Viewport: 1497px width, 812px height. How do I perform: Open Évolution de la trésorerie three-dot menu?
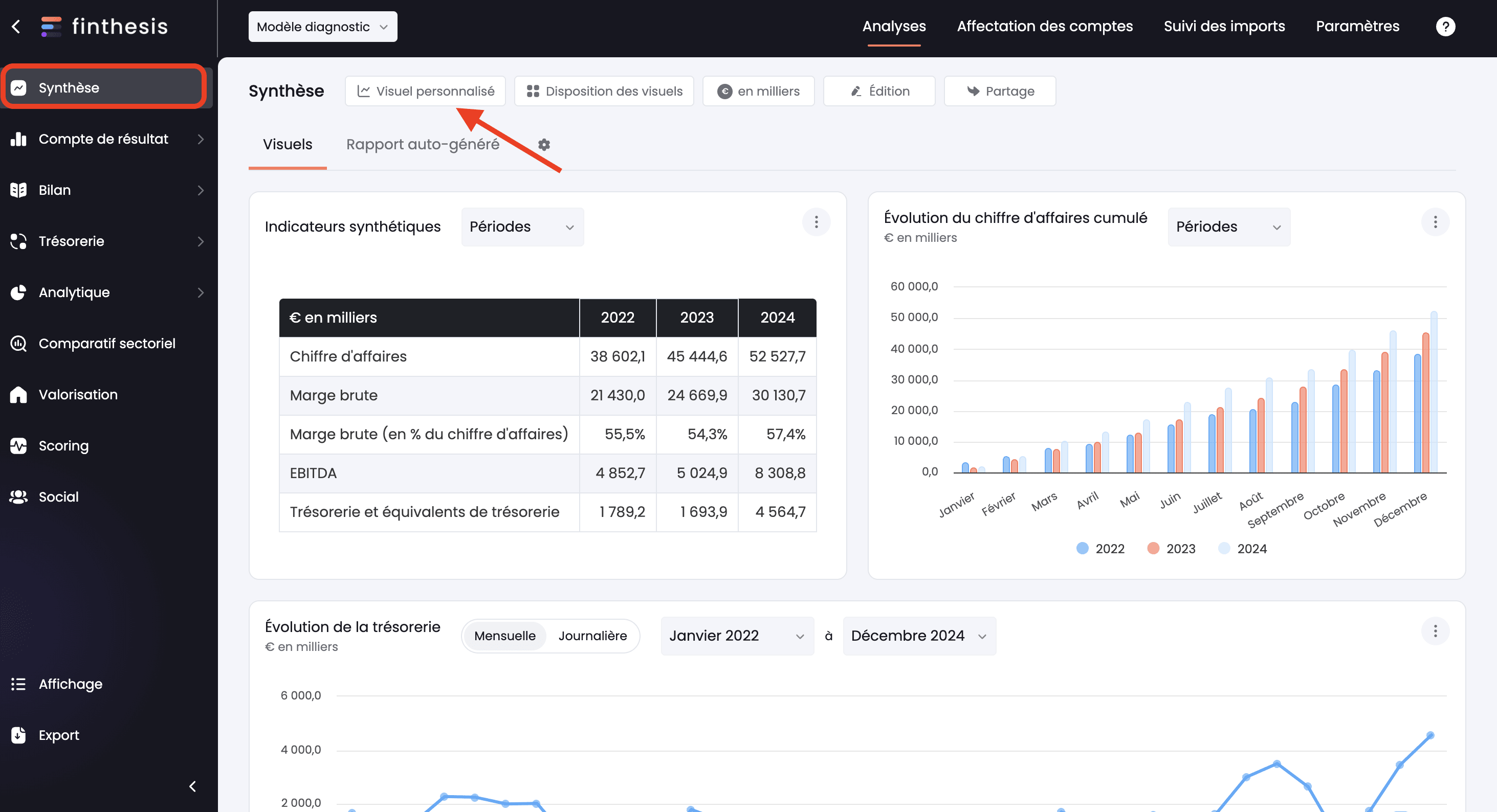point(1435,631)
